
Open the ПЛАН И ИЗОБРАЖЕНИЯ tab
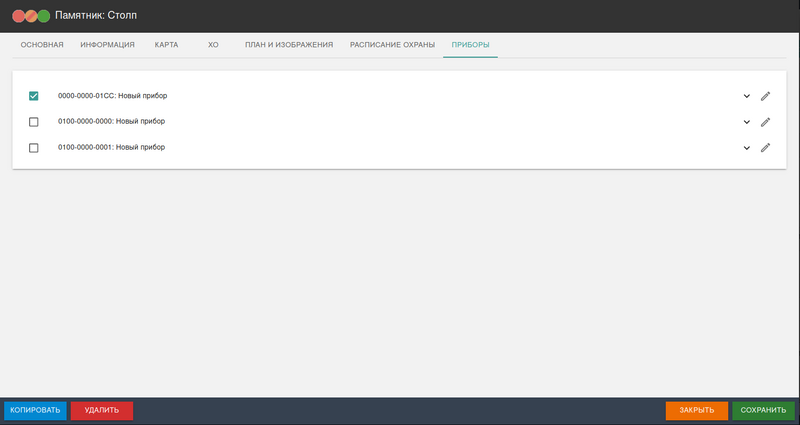289,45
